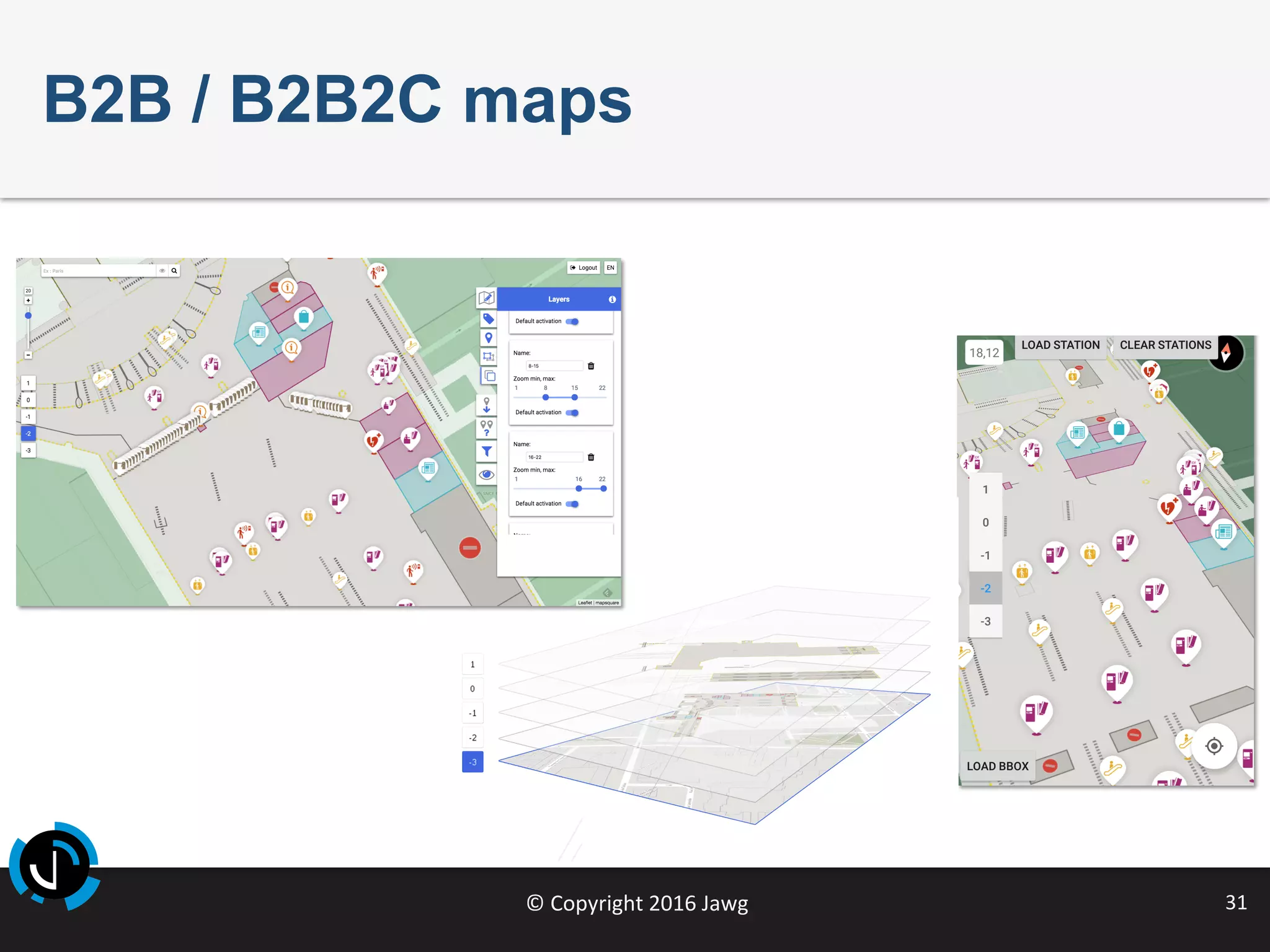Click the zoom slider handle on left map
This screenshot has width=1270, height=952.
pos(28,315)
